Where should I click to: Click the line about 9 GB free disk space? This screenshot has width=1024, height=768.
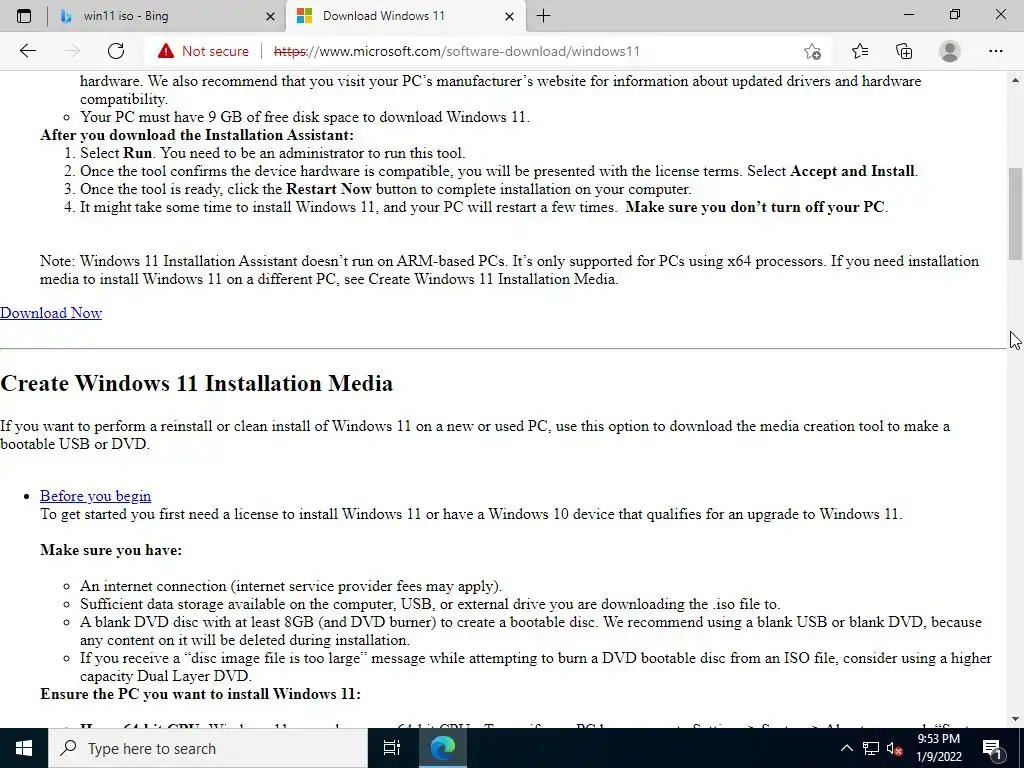tap(305, 117)
